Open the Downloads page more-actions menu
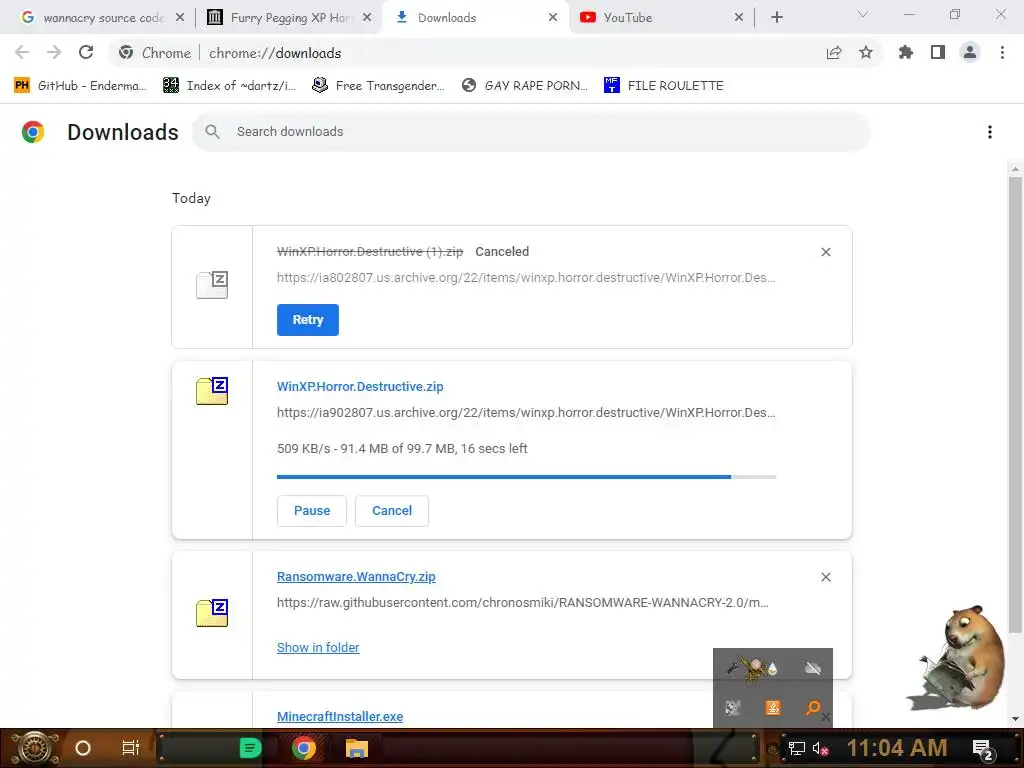Viewport: 1024px width, 768px height. click(990, 132)
